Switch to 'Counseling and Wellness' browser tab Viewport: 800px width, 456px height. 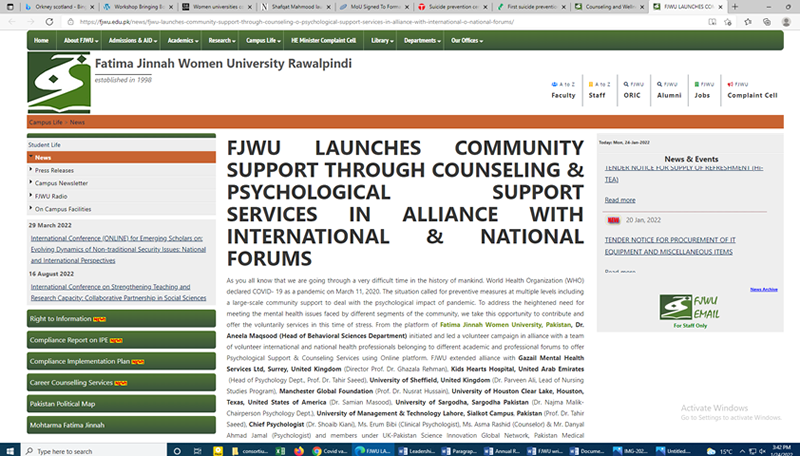[x=609, y=7]
